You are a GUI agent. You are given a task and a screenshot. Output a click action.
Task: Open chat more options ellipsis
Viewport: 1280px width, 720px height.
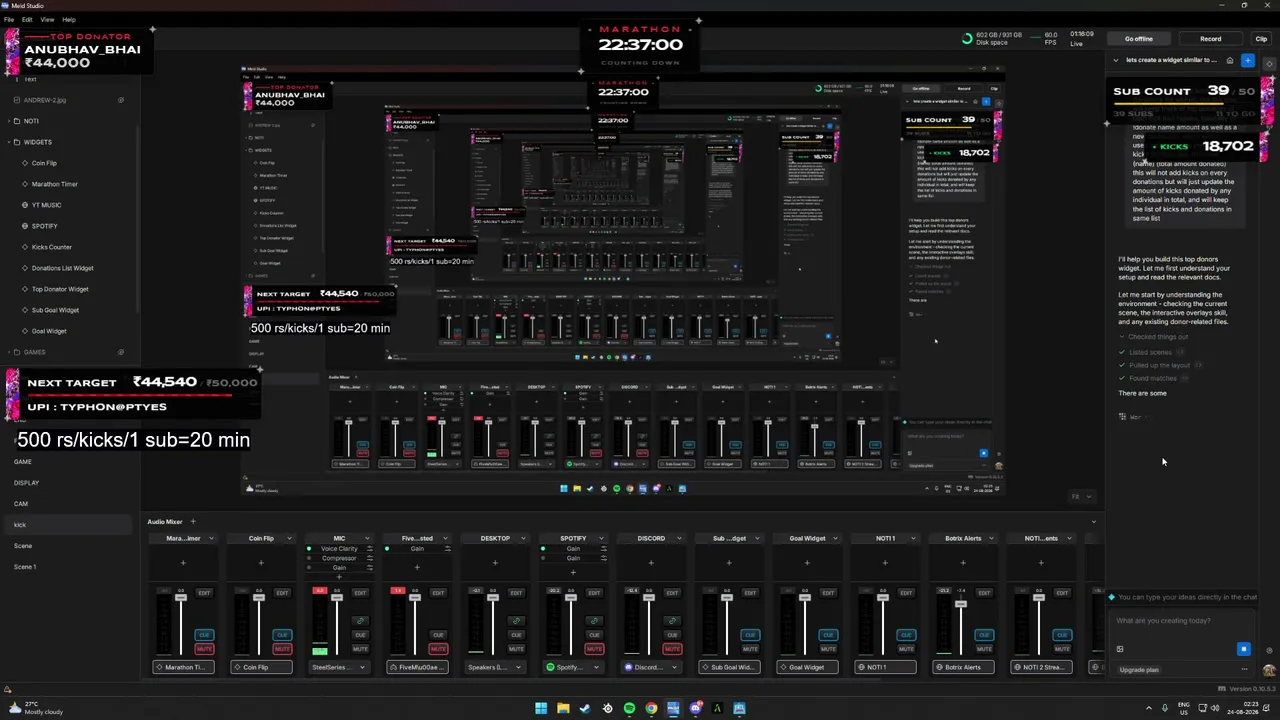(1245, 670)
